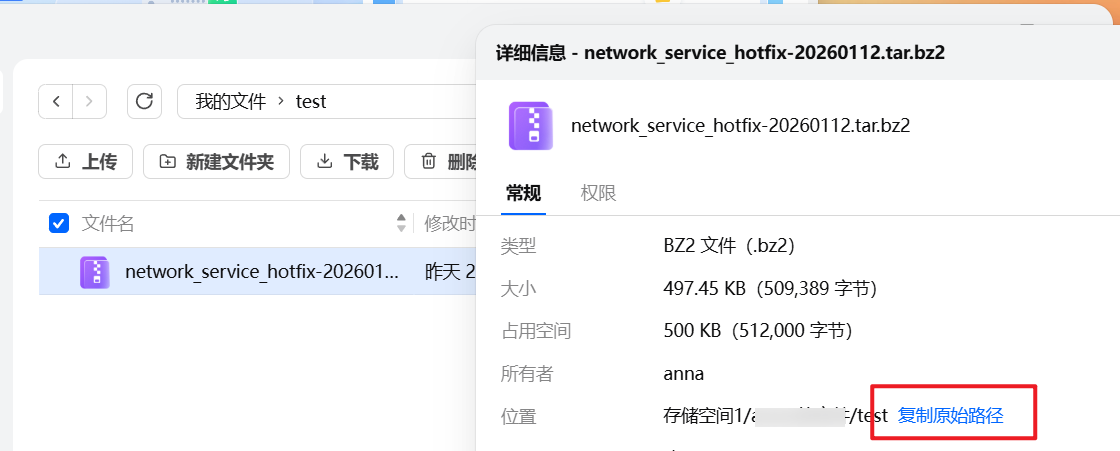This screenshot has width=1120, height=451.
Task: Click the upload arrow icon on 上传
Action: (62, 162)
